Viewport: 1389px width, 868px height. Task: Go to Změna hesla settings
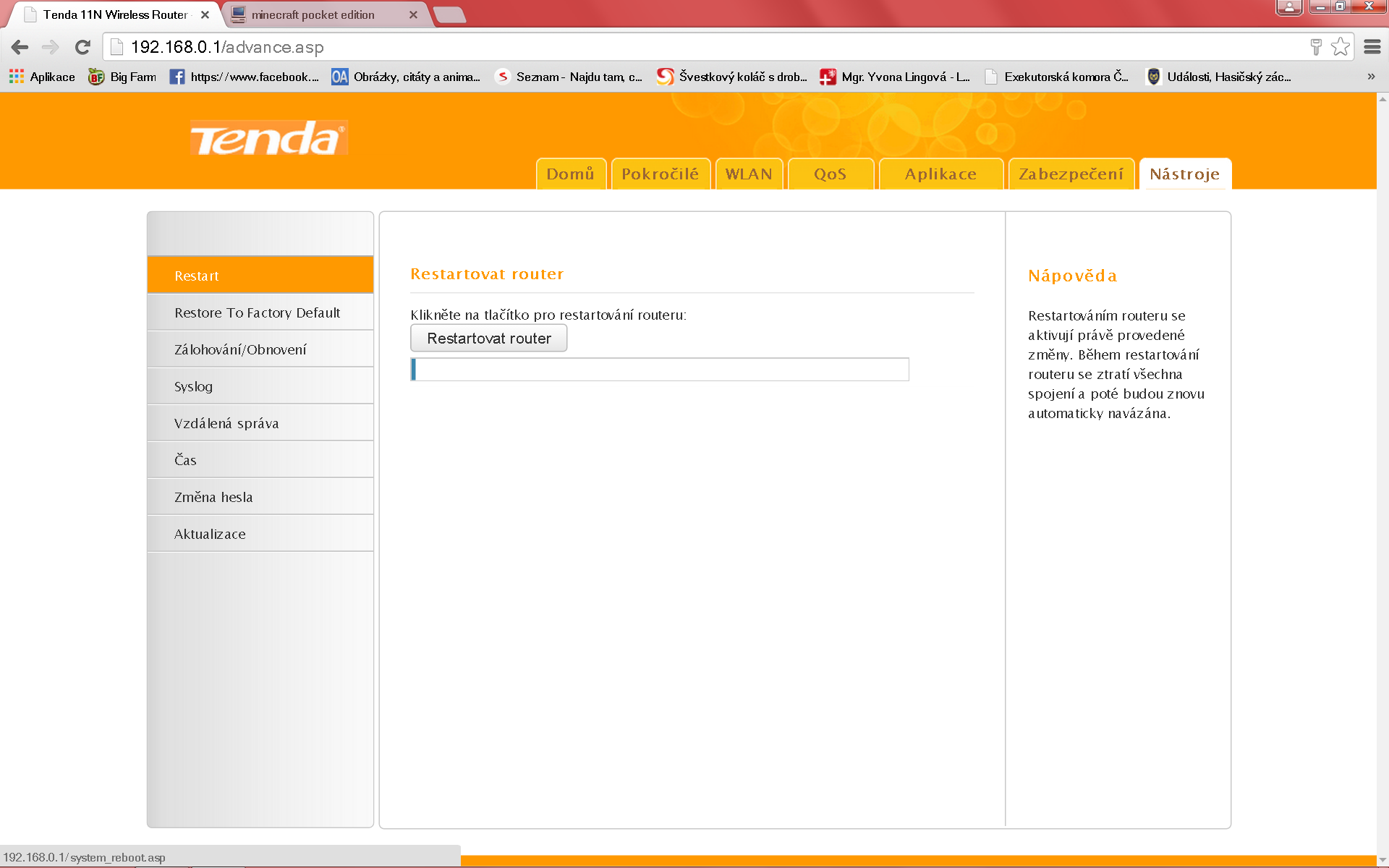pos(213,497)
